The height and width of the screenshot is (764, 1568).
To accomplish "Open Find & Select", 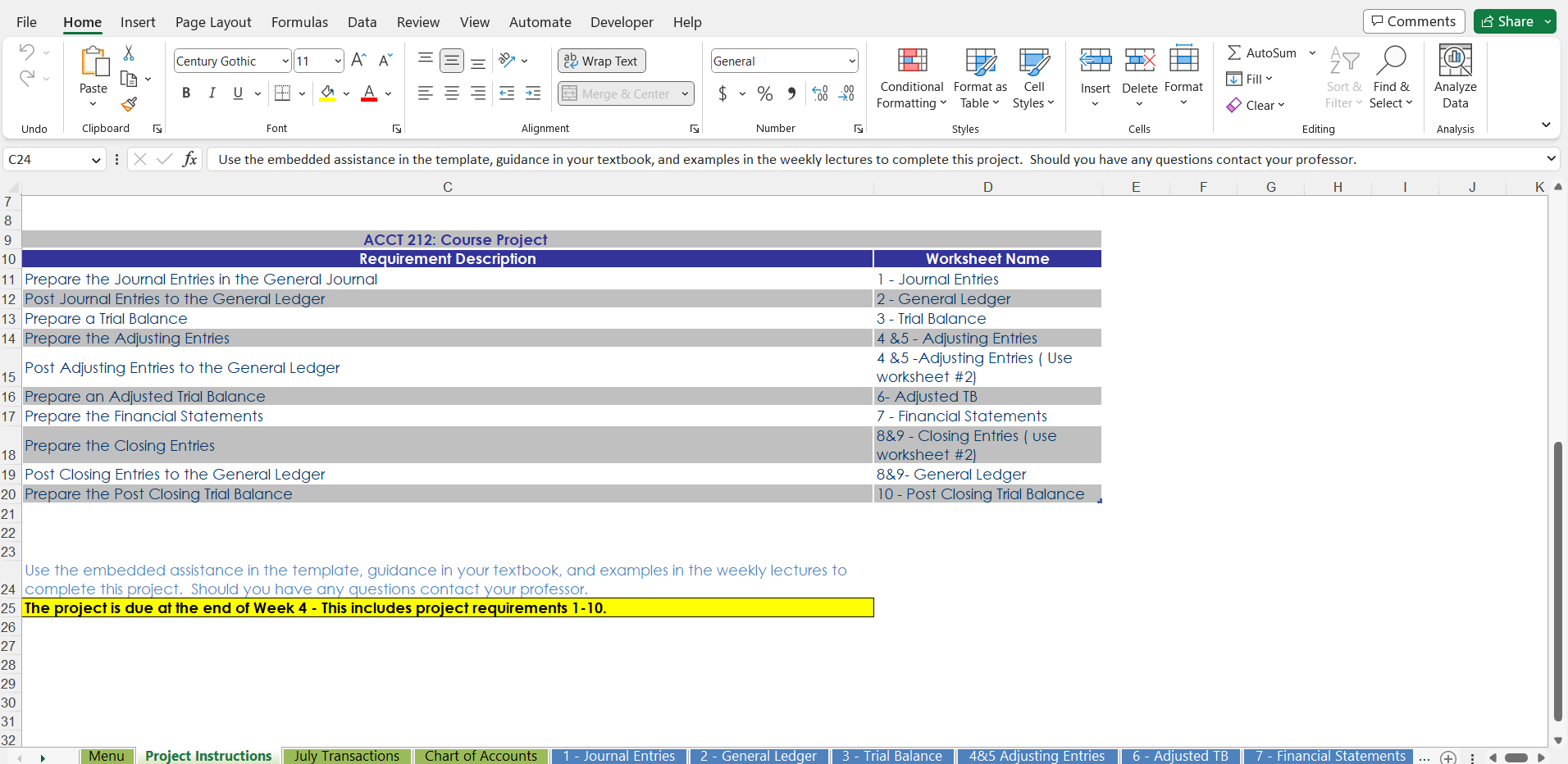I will pyautogui.click(x=1391, y=78).
